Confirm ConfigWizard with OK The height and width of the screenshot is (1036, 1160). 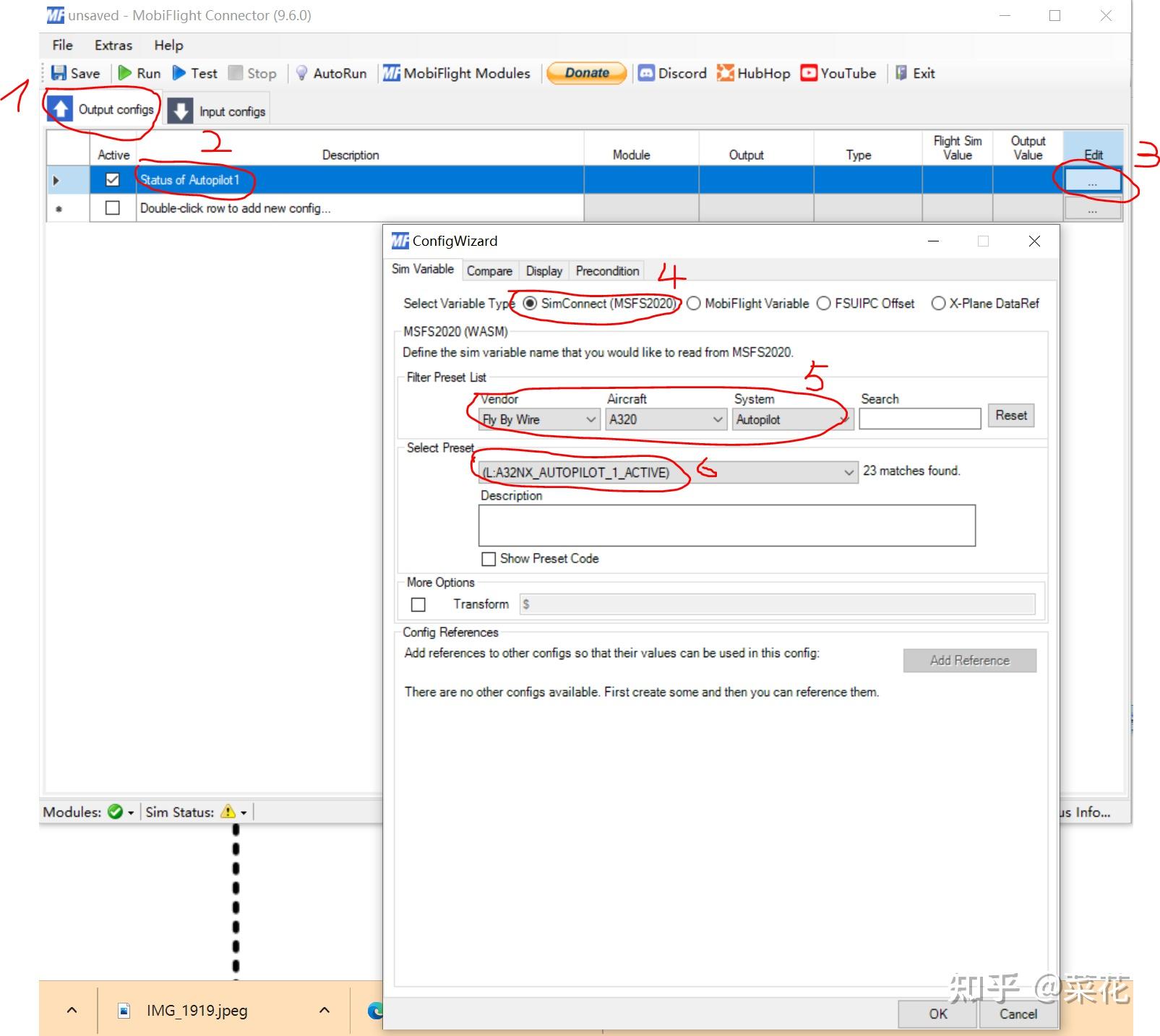[937, 1014]
